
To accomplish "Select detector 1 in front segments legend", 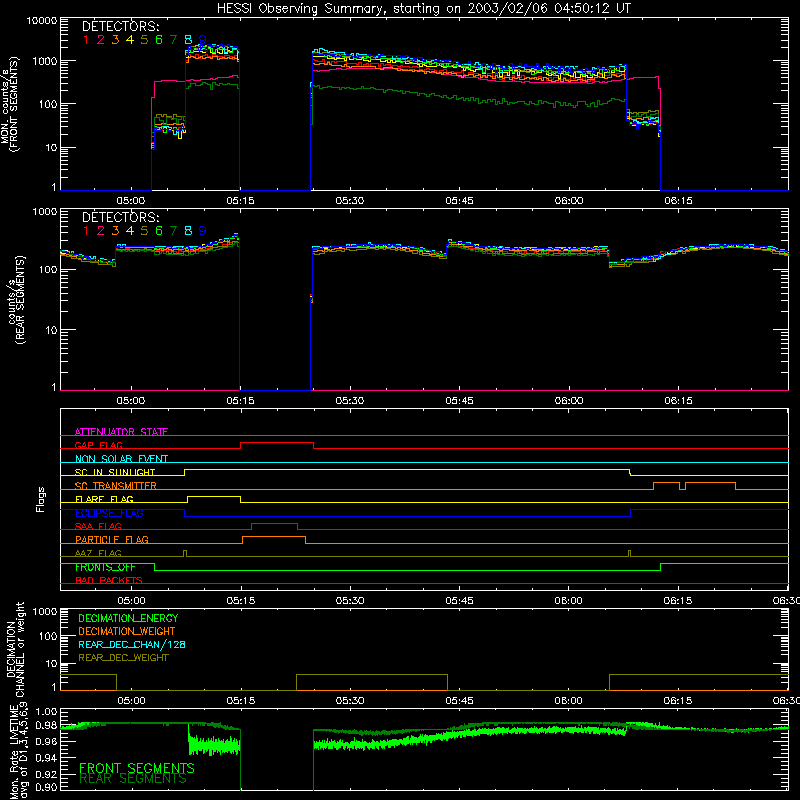I will (86, 40).
